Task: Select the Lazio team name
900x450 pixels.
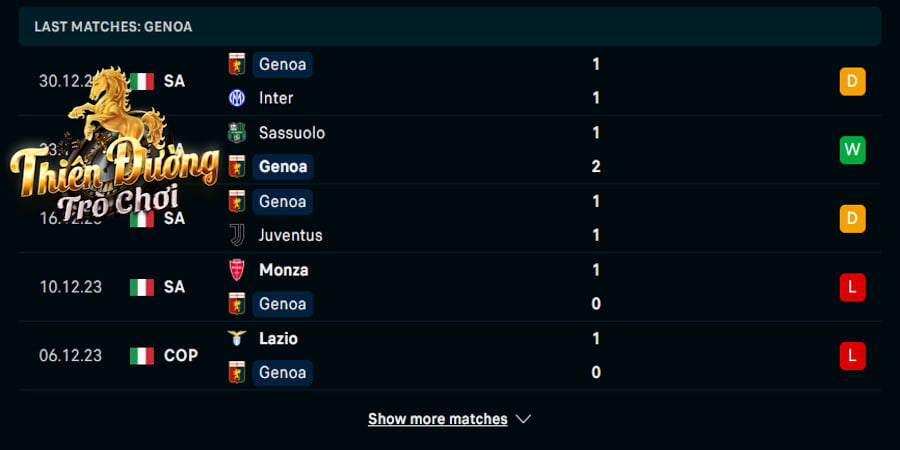Action: pos(278,338)
